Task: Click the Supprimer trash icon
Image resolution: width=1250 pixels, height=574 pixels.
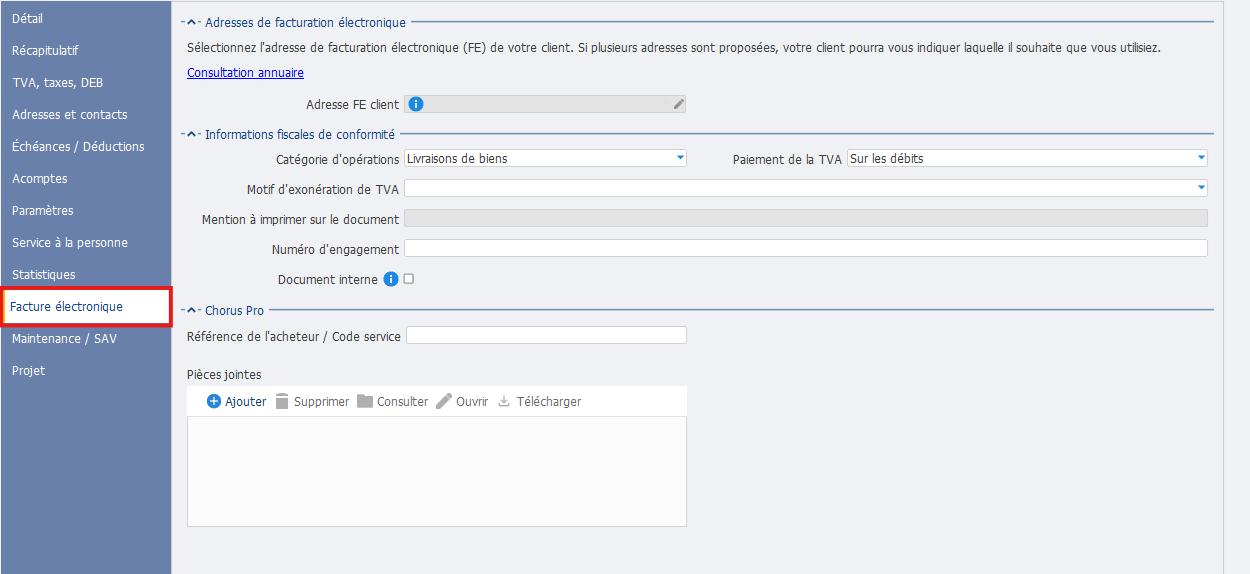Action: (x=282, y=401)
